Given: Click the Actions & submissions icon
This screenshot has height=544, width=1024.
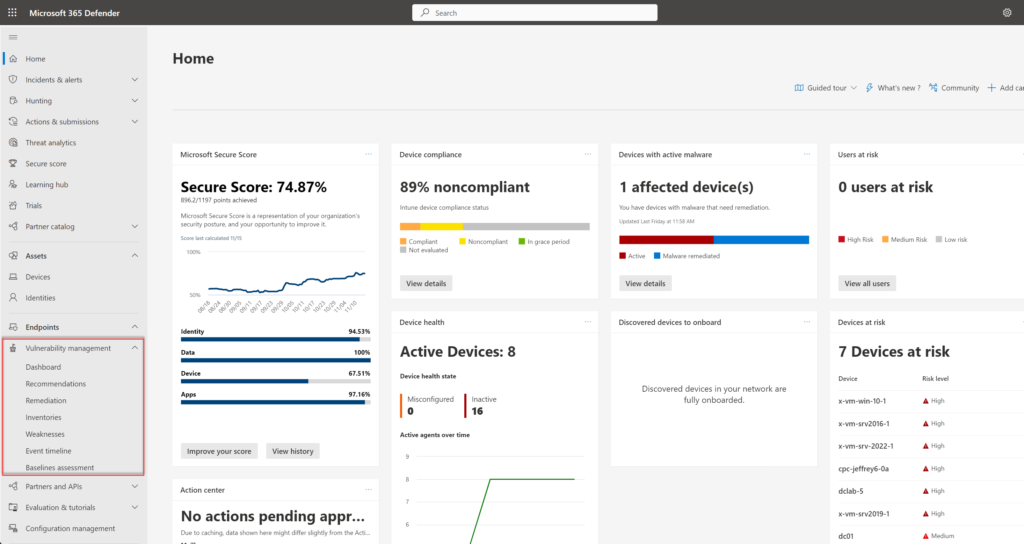Looking at the screenshot, I should pyautogui.click(x=13, y=121).
